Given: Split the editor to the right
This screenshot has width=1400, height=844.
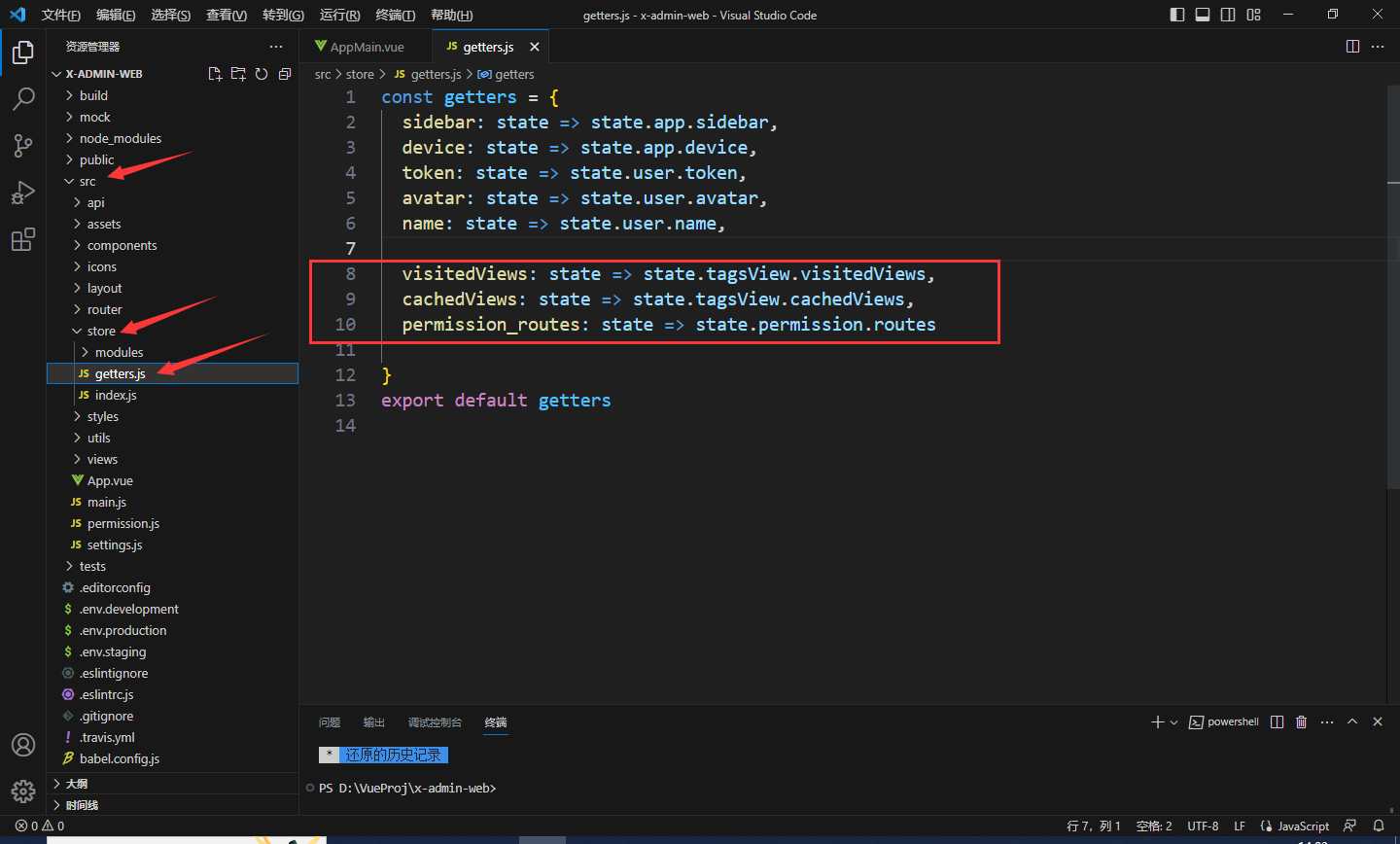Looking at the screenshot, I should (x=1352, y=47).
